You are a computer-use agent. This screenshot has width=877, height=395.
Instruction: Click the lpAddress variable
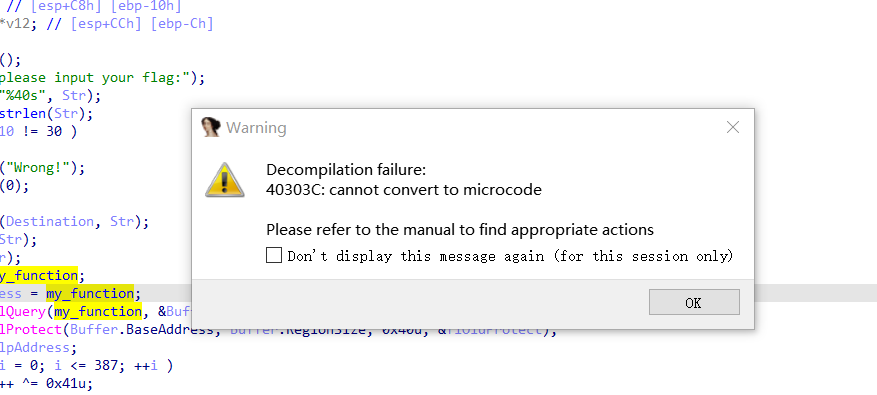[x=35, y=347]
